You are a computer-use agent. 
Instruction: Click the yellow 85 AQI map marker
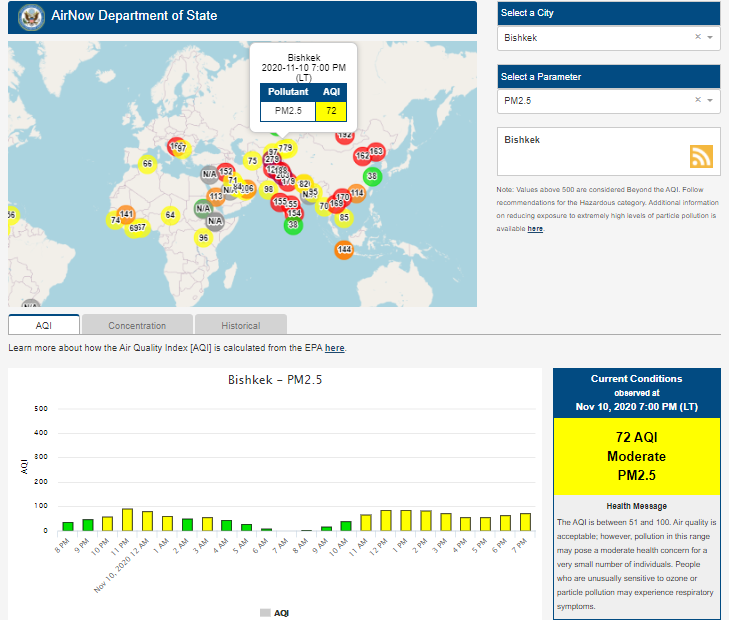coord(344,217)
